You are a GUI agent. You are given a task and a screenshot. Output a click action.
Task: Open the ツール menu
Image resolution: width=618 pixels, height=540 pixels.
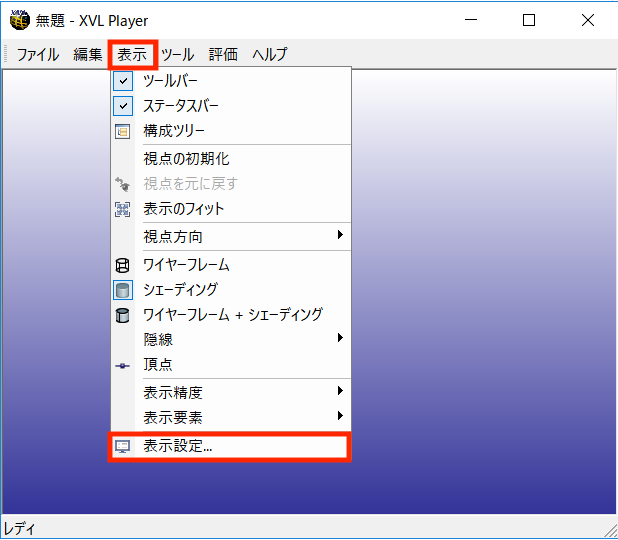(177, 54)
